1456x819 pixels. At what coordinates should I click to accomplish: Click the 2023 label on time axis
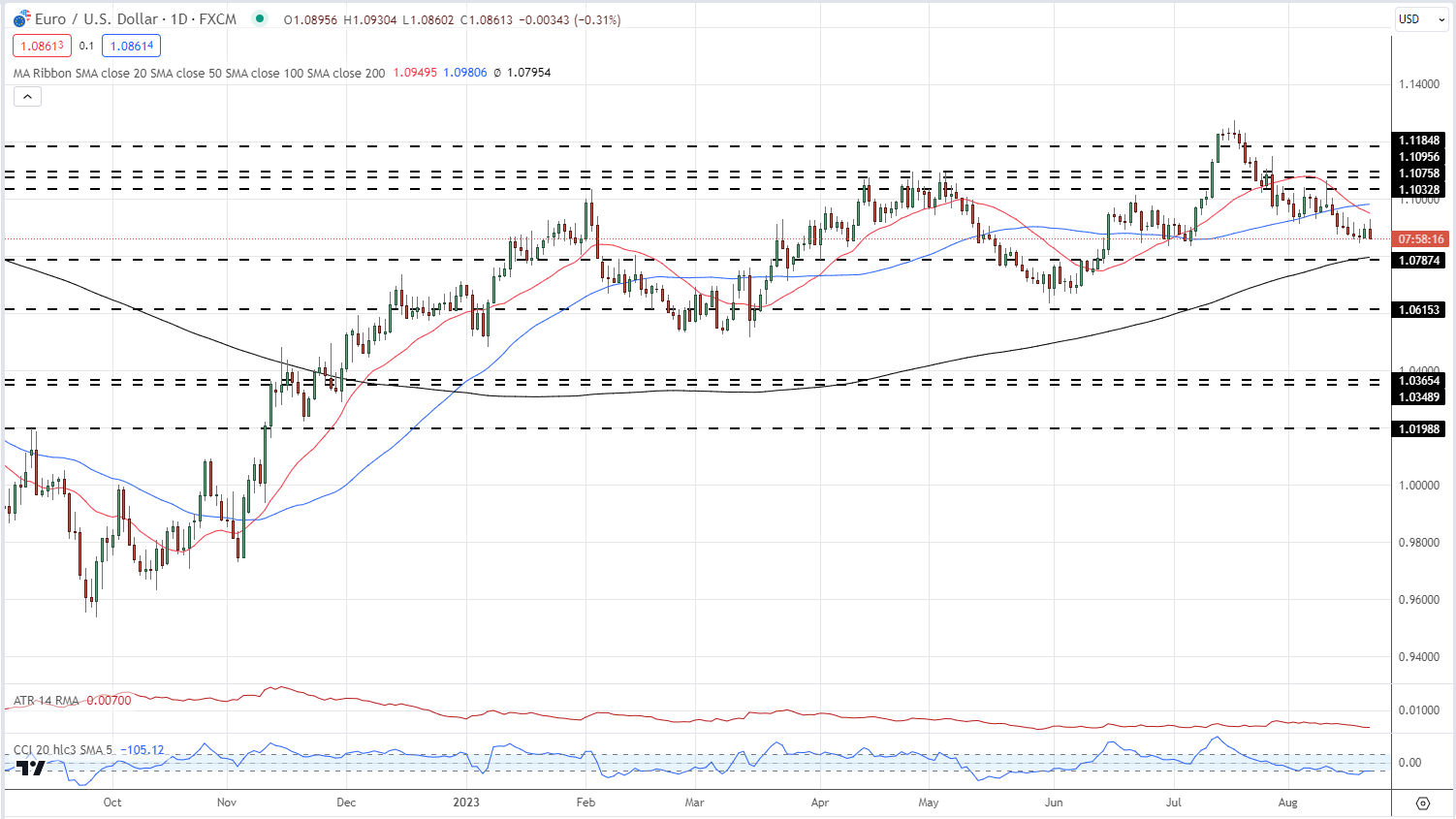[x=466, y=803]
